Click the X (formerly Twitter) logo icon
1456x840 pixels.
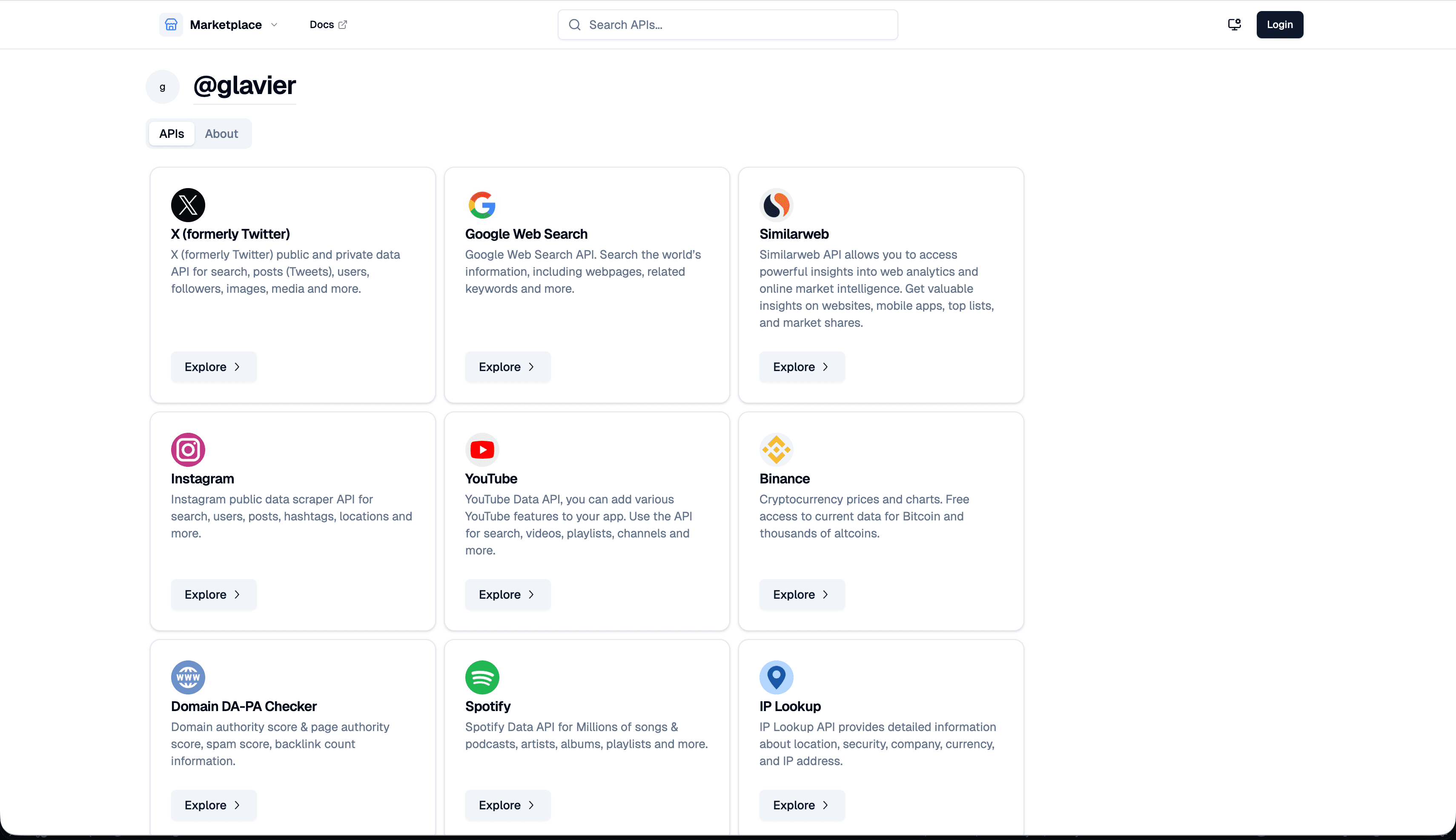pyautogui.click(x=188, y=204)
